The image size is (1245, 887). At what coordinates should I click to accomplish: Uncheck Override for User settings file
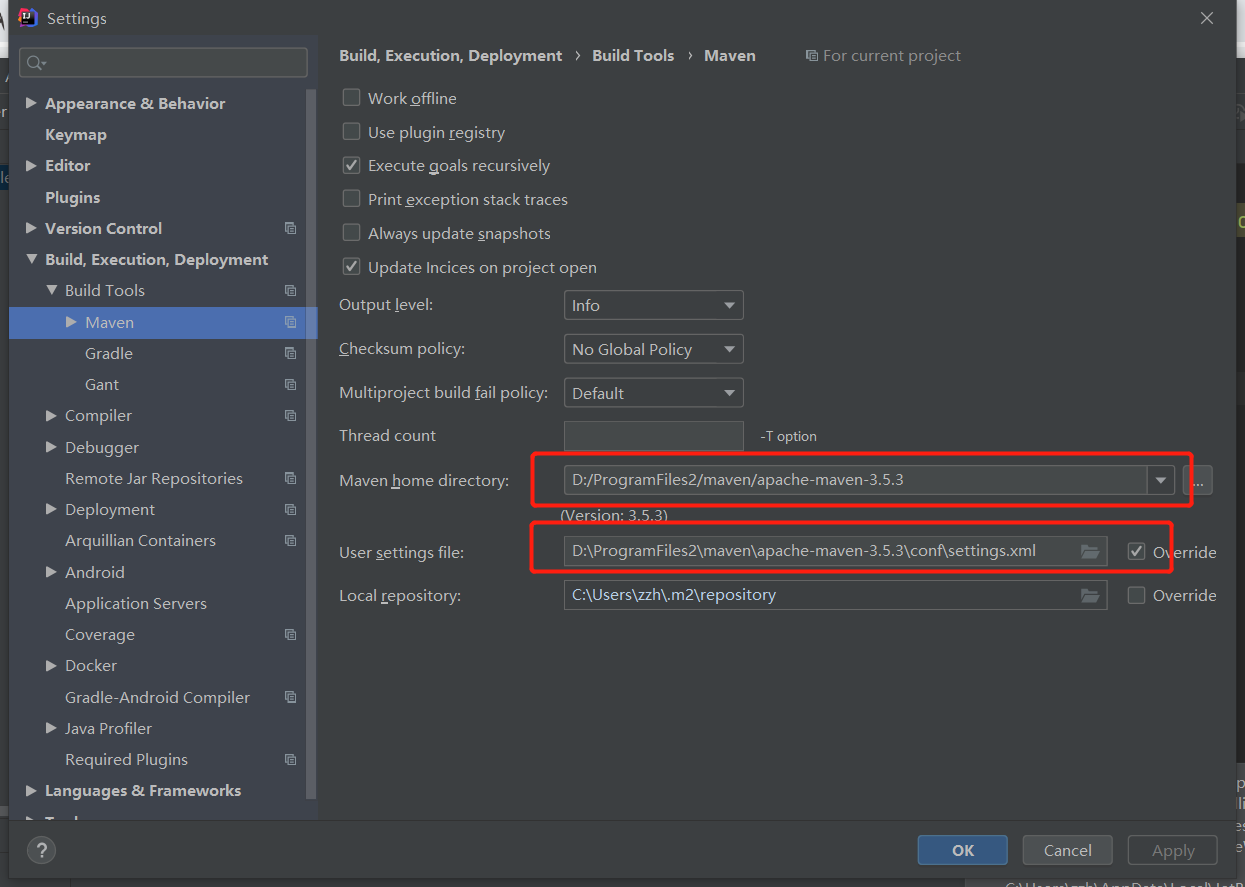click(x=1136, y=551)
